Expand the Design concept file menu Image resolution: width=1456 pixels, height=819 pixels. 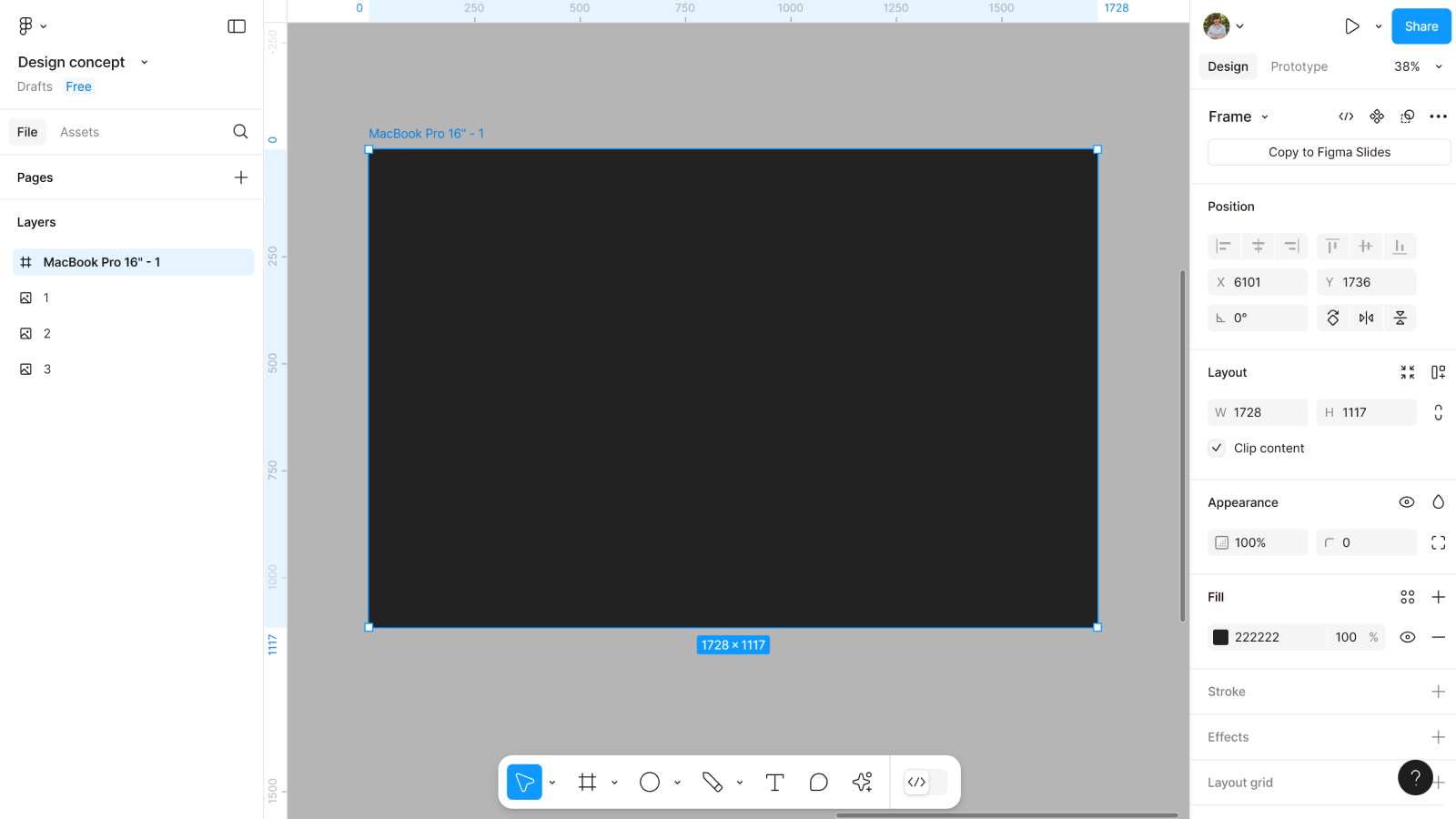(144, 62)
